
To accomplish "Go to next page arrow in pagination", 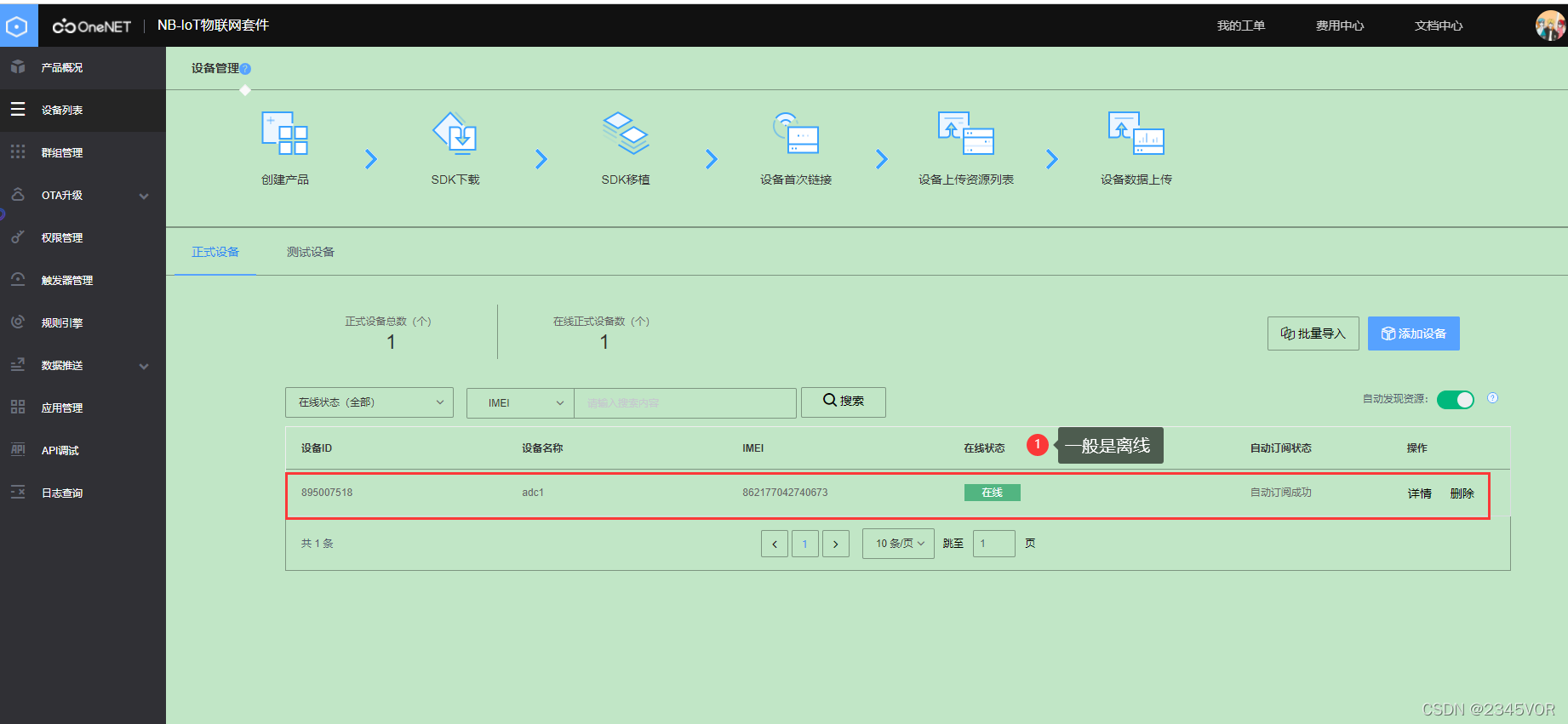I will pyautogui.click(x=836, y=544).
